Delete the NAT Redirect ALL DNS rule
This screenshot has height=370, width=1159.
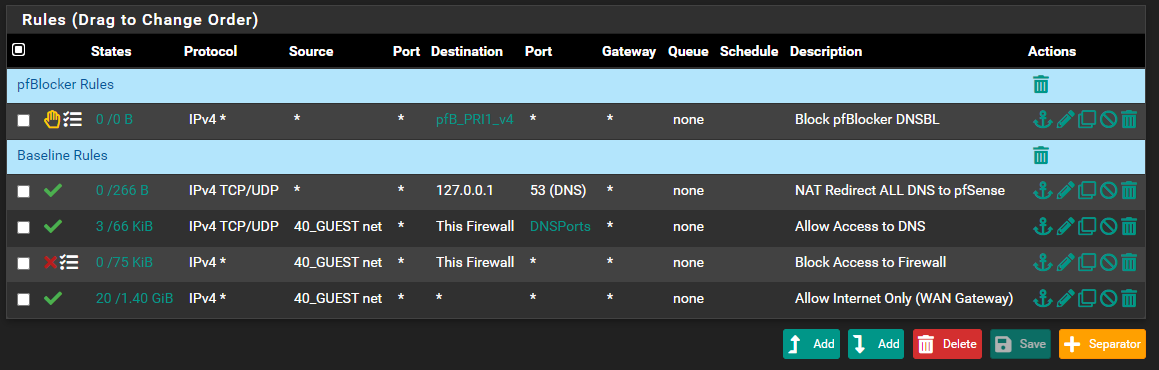1129,191
